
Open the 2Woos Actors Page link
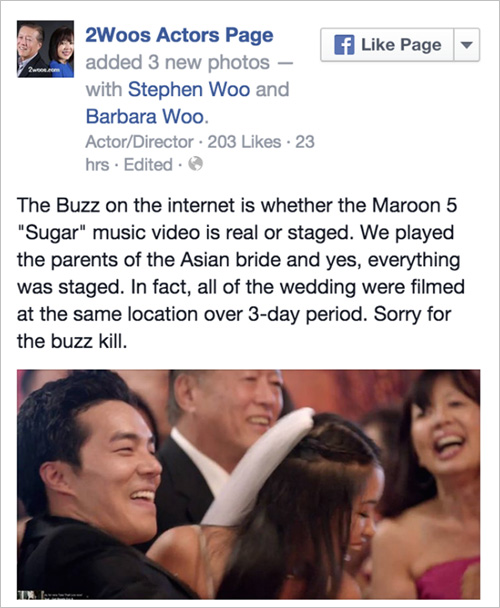(x=179, y=35)
